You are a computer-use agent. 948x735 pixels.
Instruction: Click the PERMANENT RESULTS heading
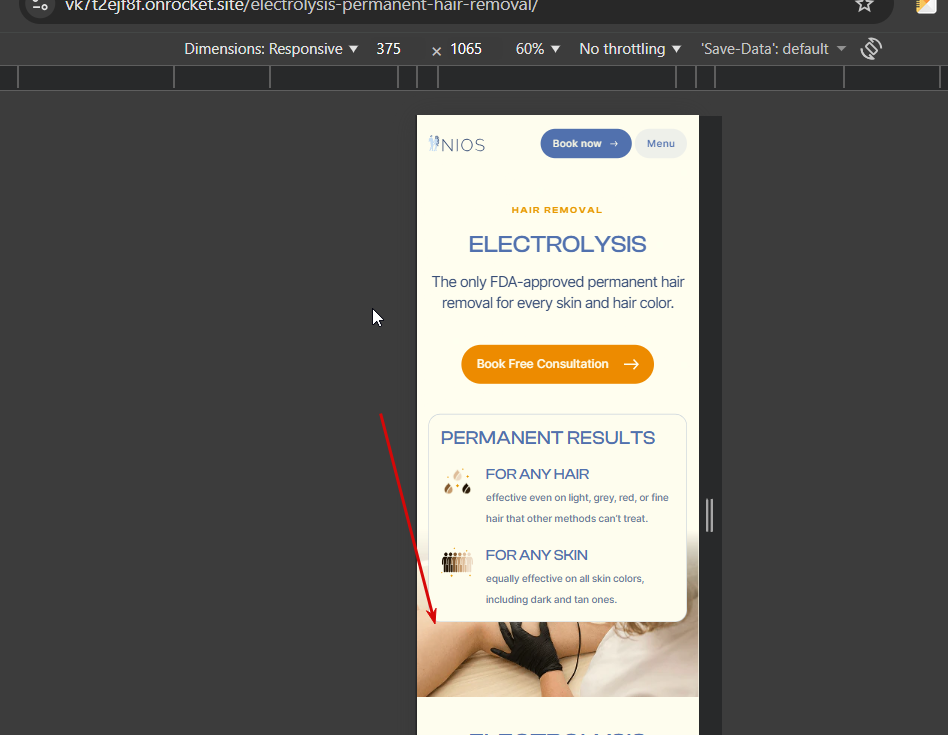(x=548, y=438)
